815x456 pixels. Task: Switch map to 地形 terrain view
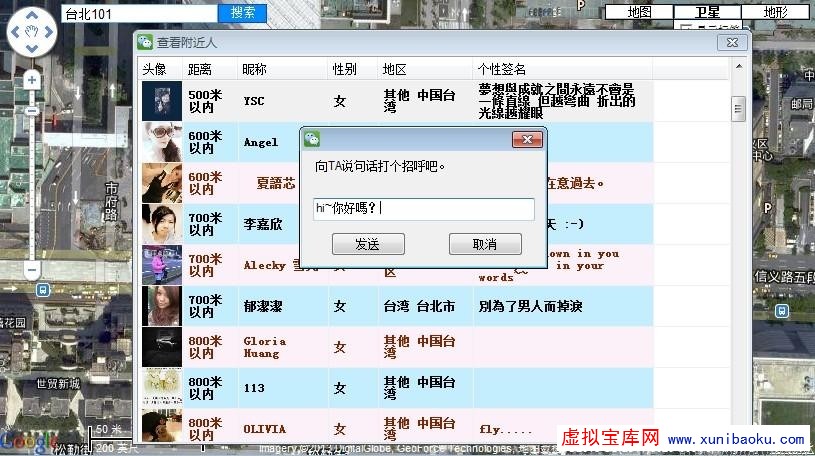[775, 13]
